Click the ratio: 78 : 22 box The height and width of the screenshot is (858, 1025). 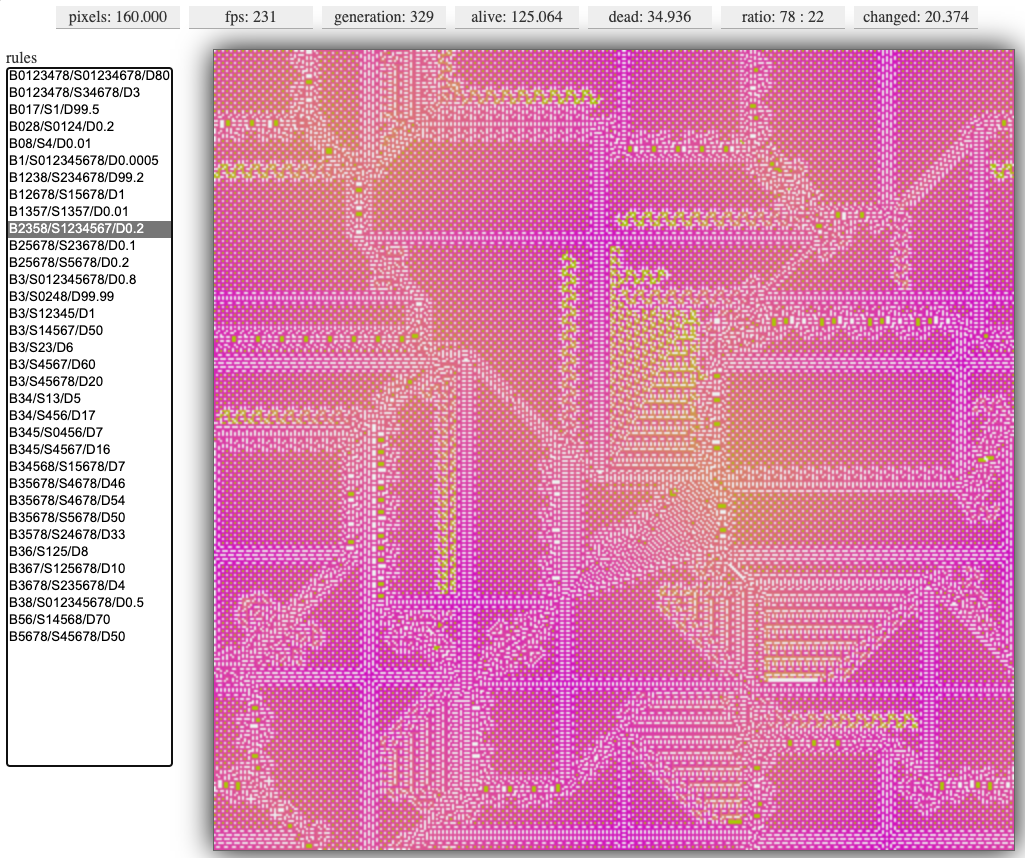pyautogui.click(x=782, y=17)
